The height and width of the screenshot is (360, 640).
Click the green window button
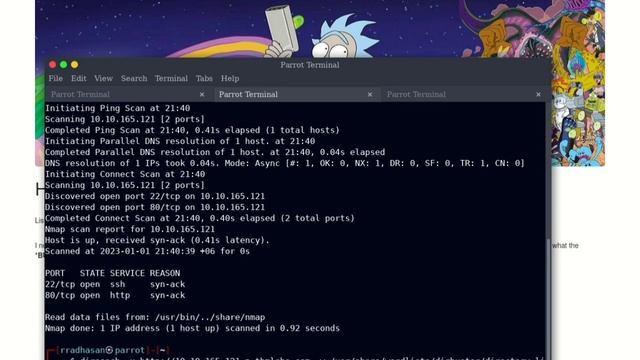[x=64, y=64]
